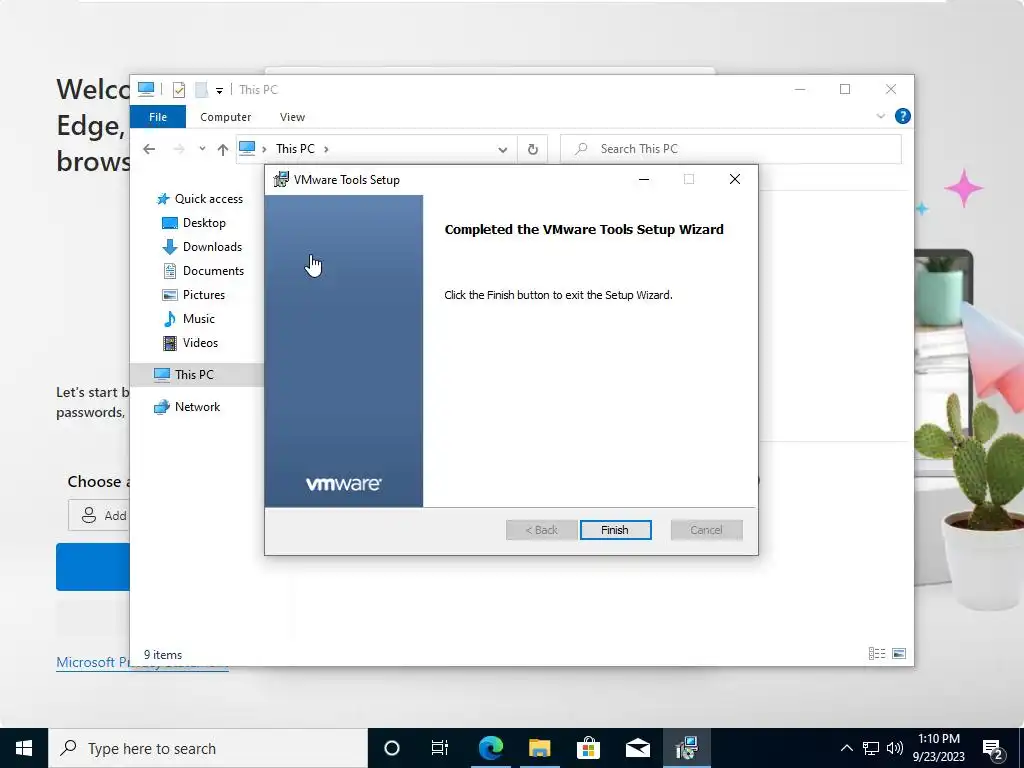Open Customize Quick Access Toolbar dropdown

[x=219, y=91]
